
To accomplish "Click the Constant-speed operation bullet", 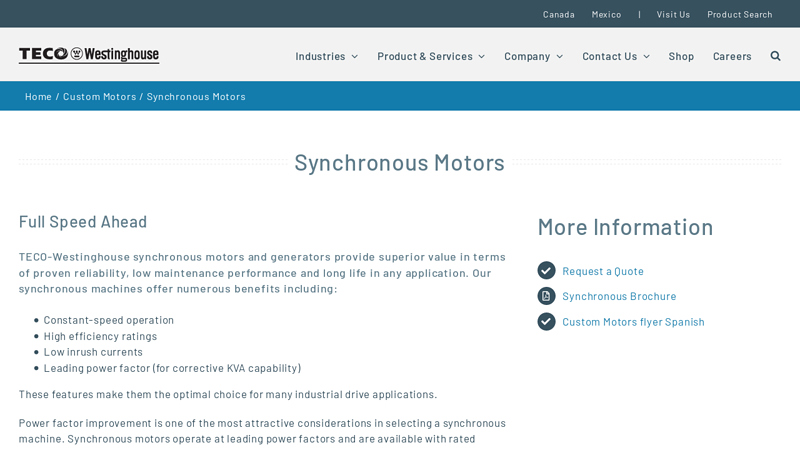I will 109,320.
